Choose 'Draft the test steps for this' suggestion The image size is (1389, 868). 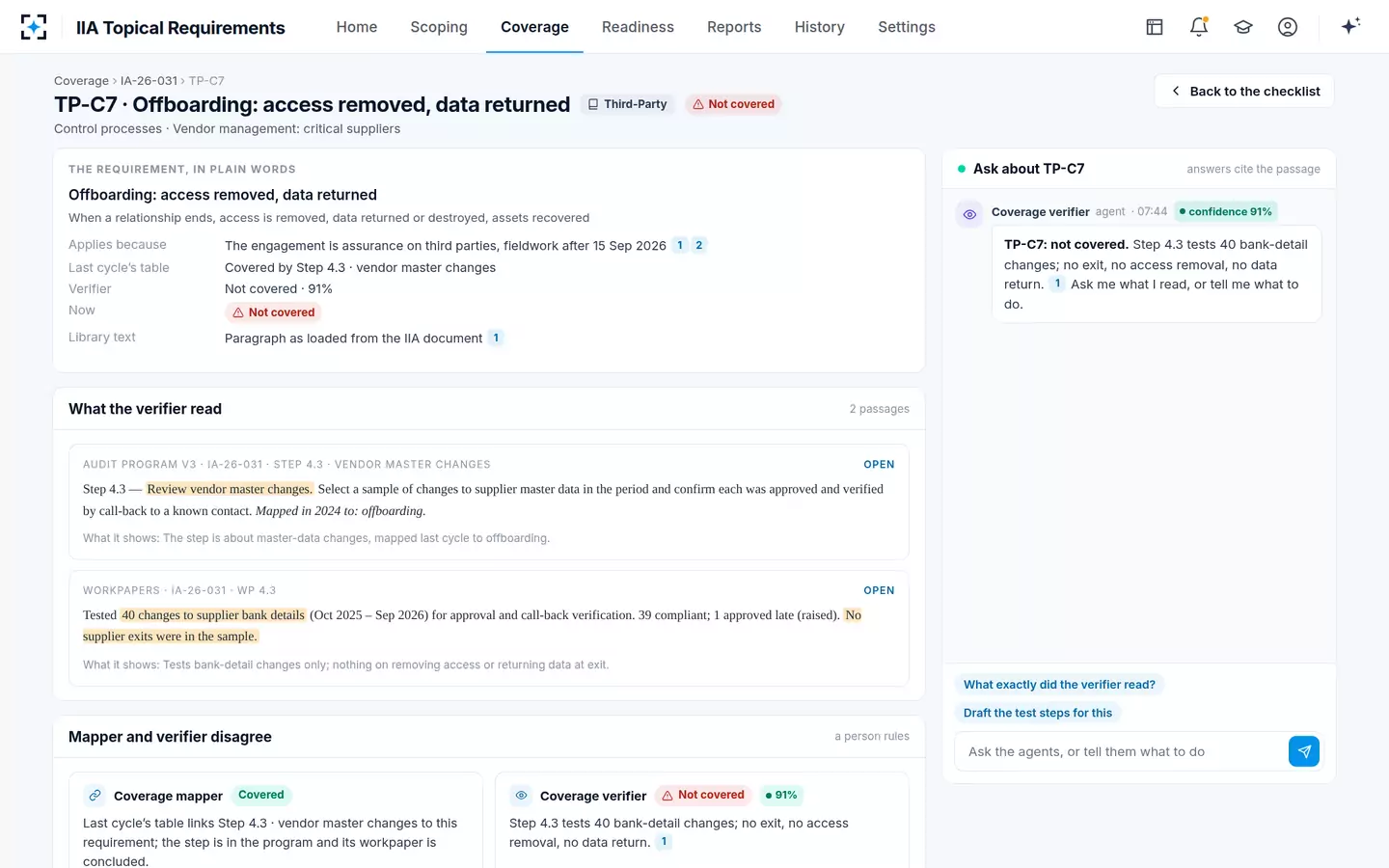pyautogui.click(x=1038, y=713)
